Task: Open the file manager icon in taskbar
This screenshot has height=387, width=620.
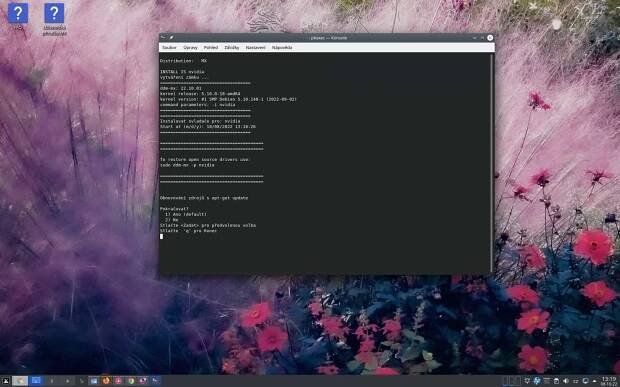Action: [94, 381]
